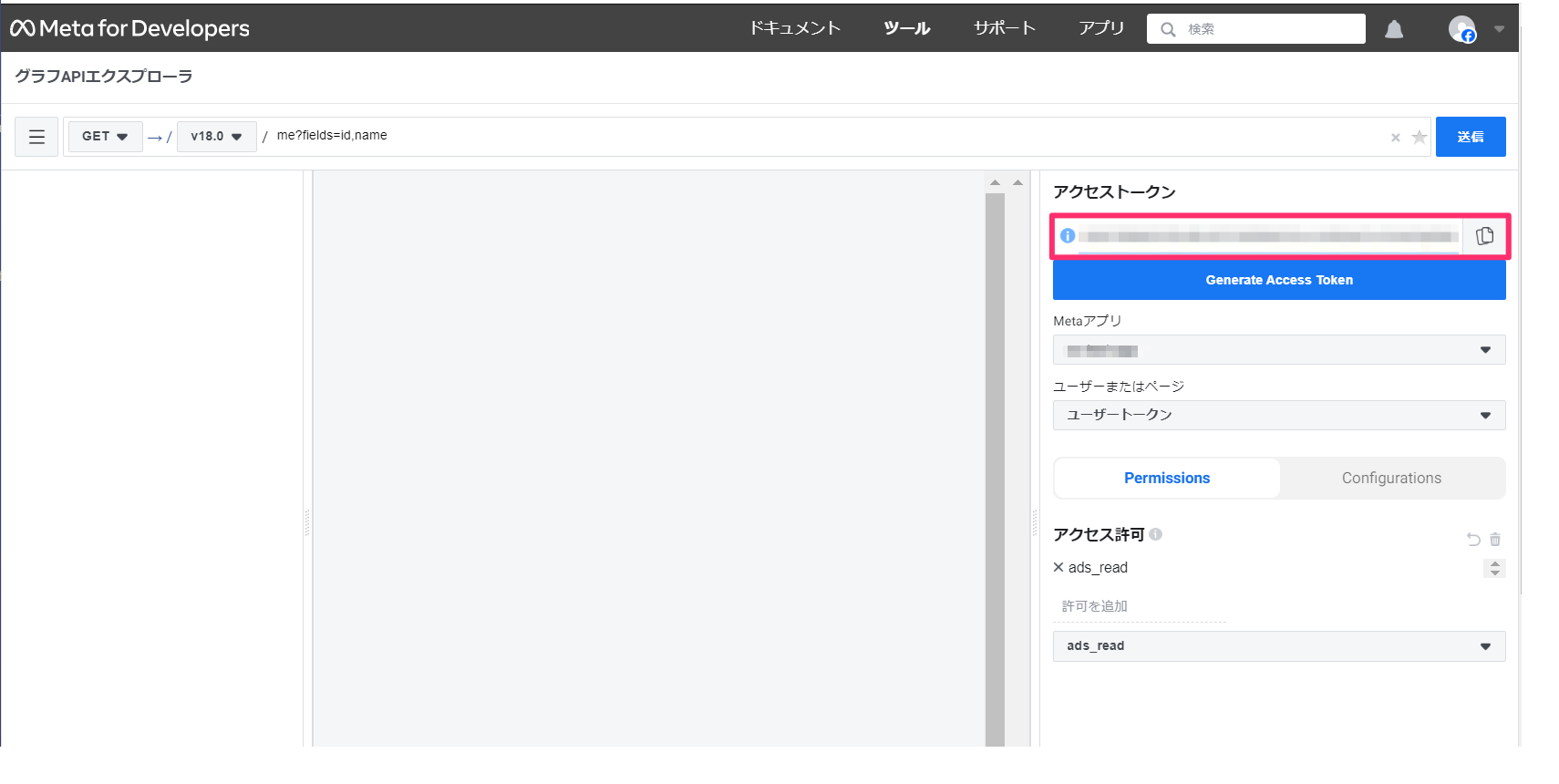
Task: Click the ads_read permission text
Action: (1098, 567)
